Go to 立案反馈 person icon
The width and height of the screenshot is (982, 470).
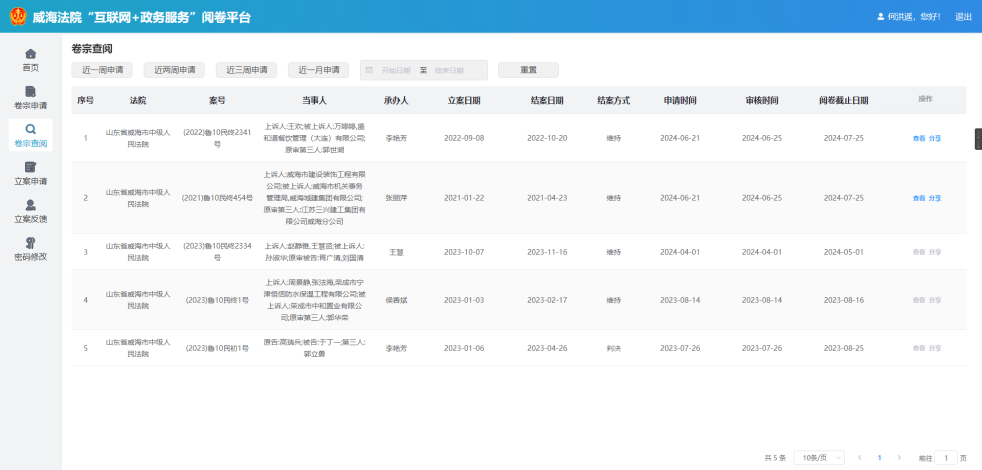(30, 205)
